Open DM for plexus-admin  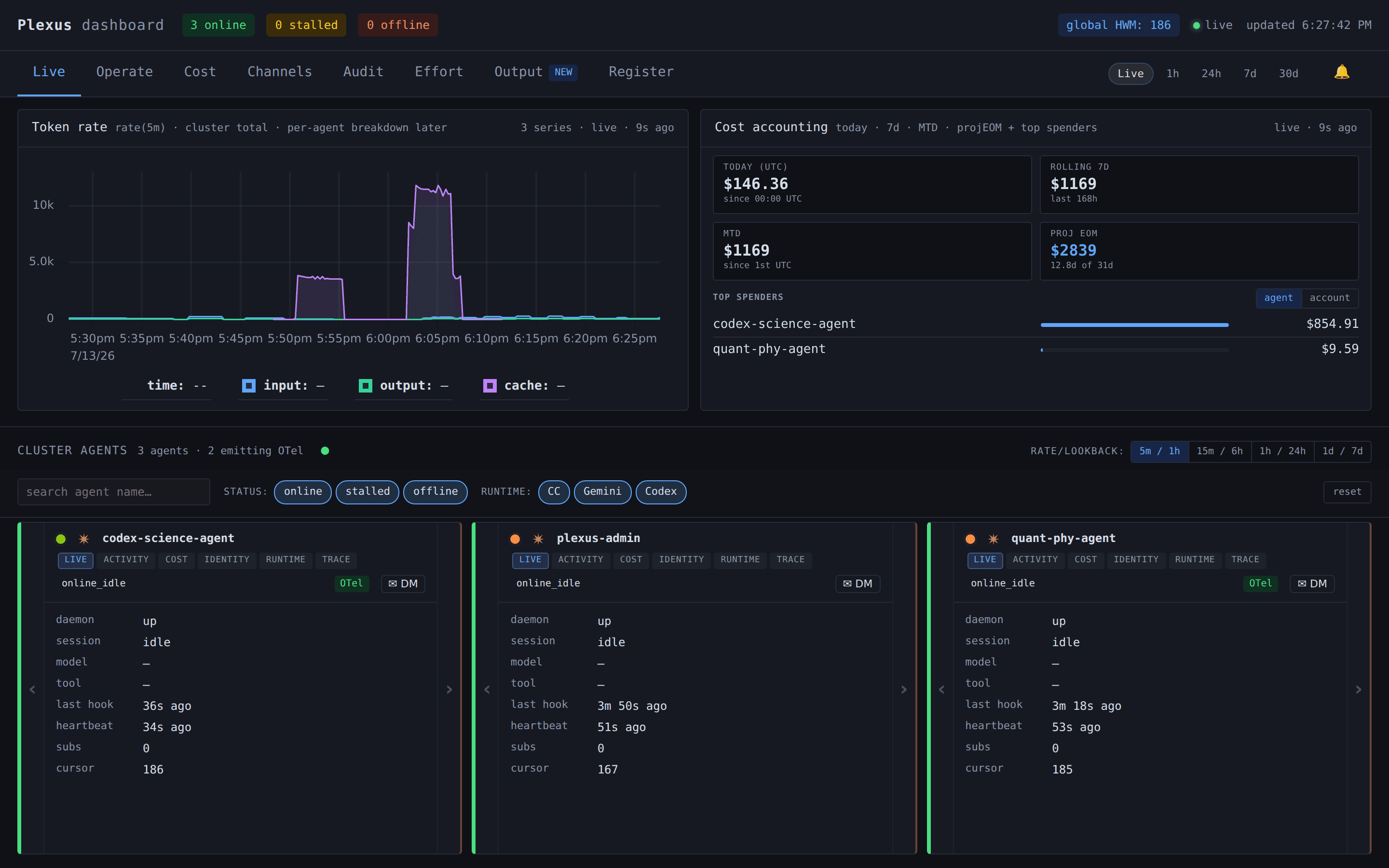pos(858,583)
